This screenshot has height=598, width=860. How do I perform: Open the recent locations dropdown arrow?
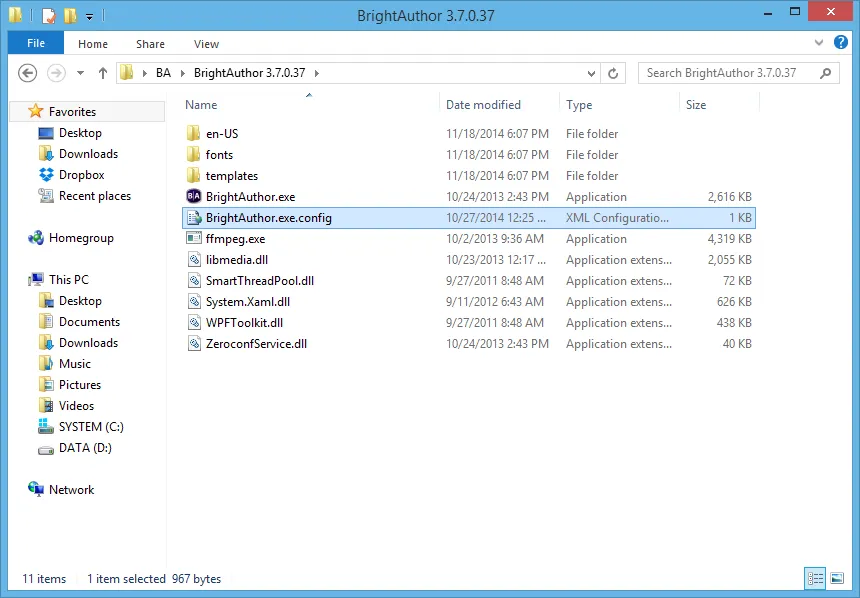(80, 73)
